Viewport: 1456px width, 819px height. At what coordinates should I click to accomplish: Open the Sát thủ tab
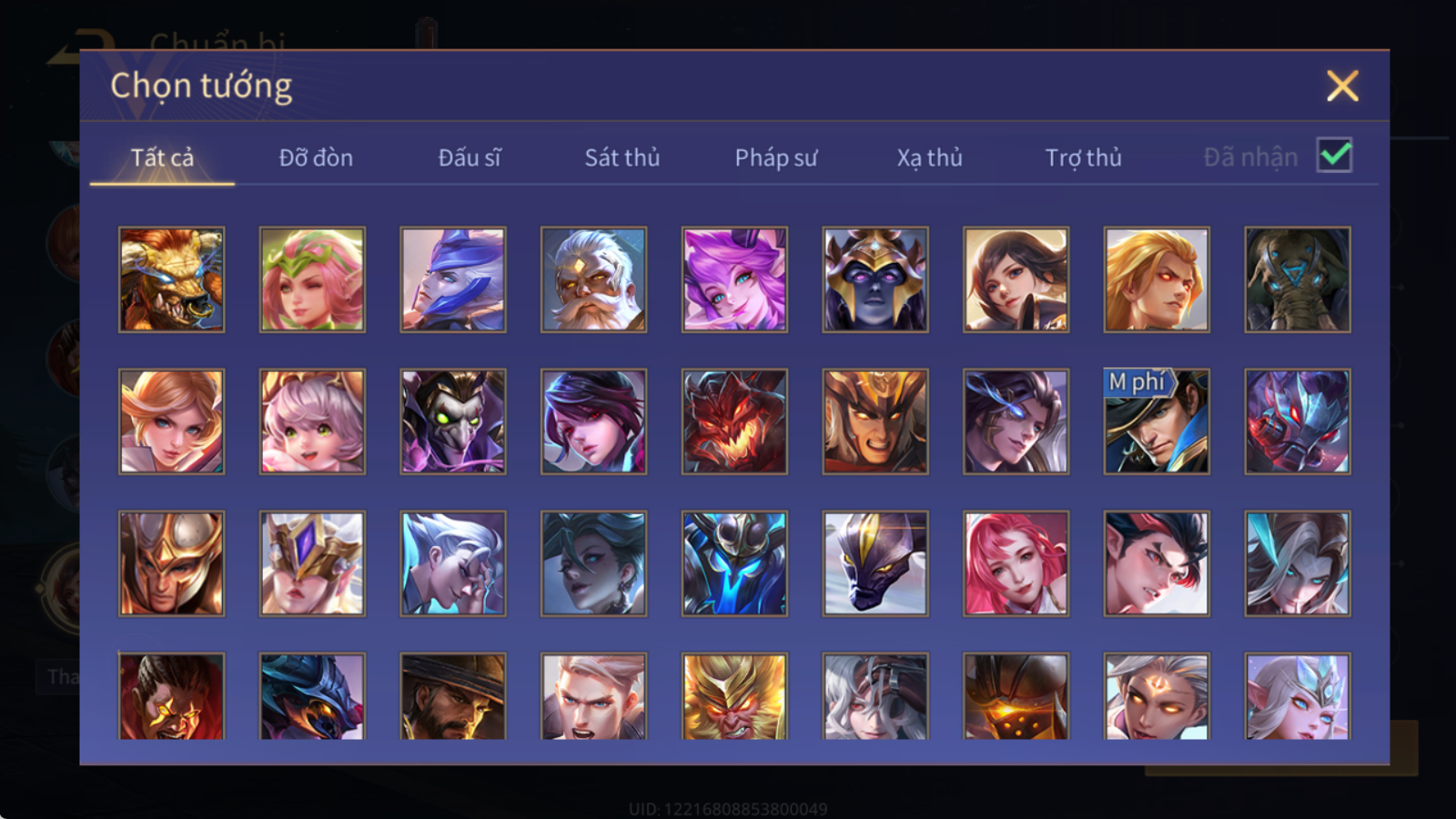point(622,157)
